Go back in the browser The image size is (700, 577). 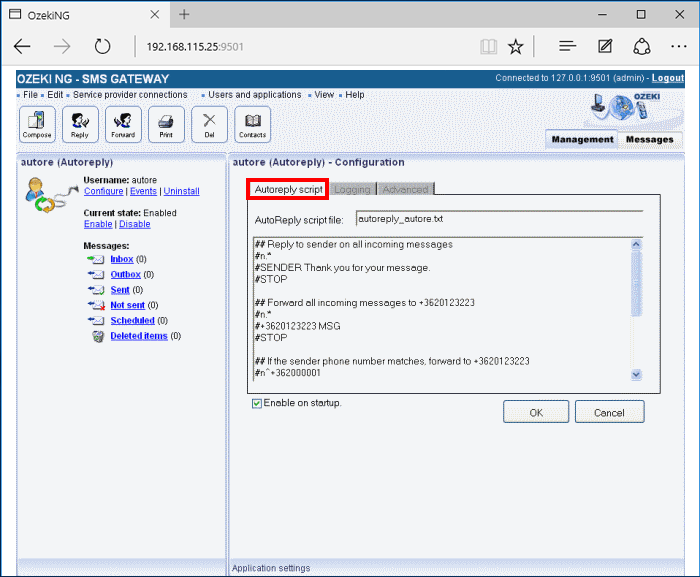pos(22,46)
